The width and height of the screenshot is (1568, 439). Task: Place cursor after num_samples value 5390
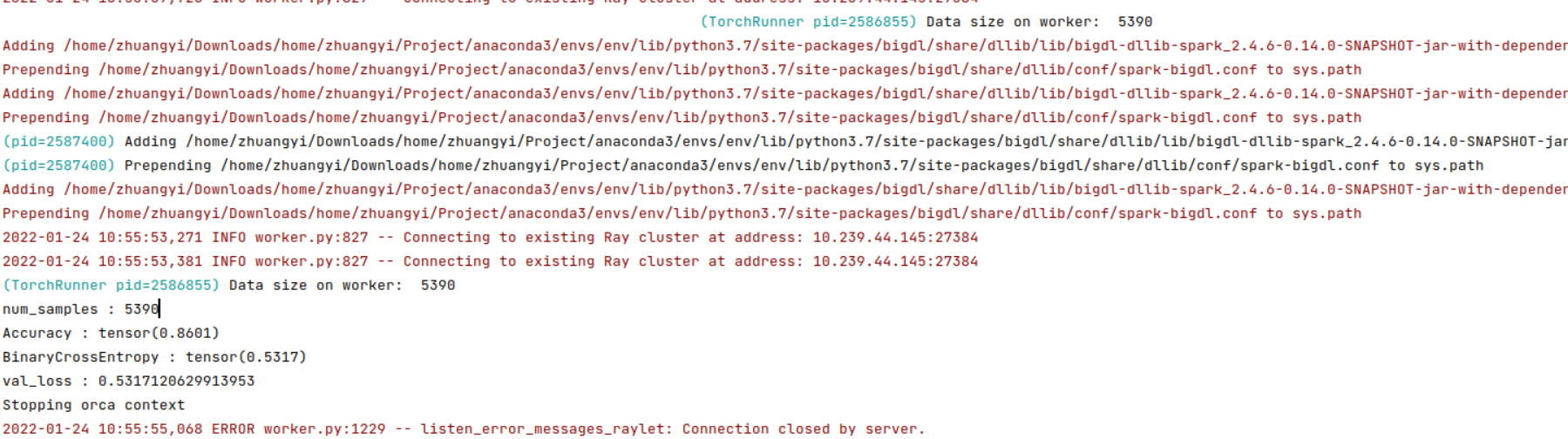coord(160,309)
